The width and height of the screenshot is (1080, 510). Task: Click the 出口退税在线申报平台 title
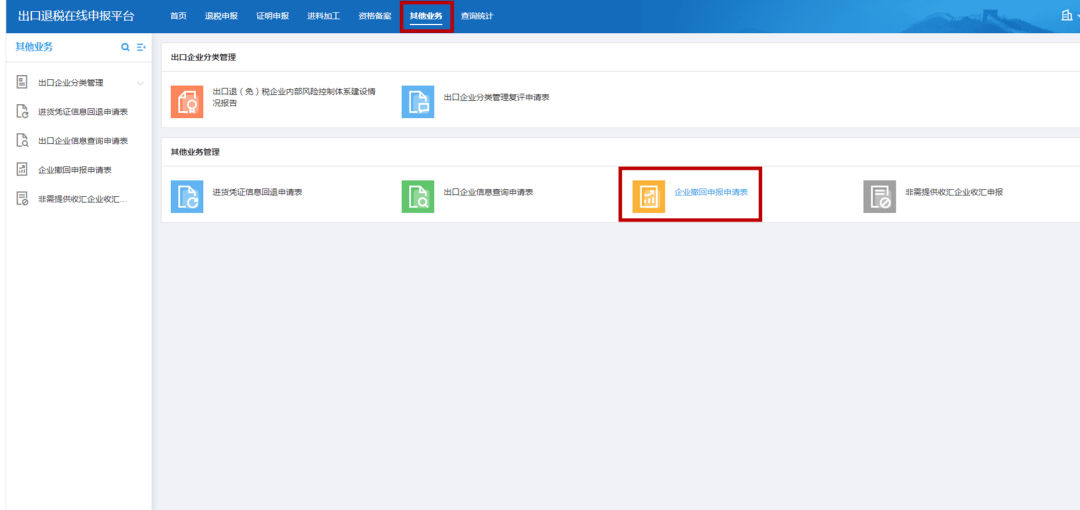point(76,16)
